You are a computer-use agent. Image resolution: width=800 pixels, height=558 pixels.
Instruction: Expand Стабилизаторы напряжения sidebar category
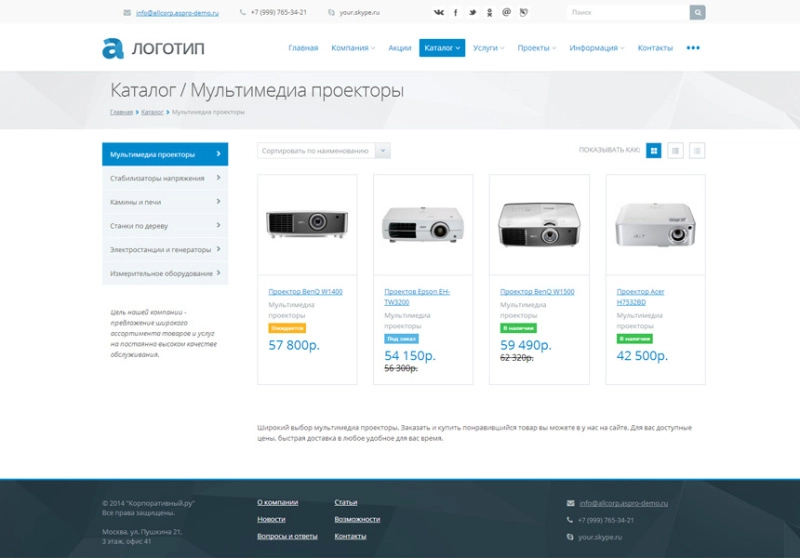coord(164,178)
